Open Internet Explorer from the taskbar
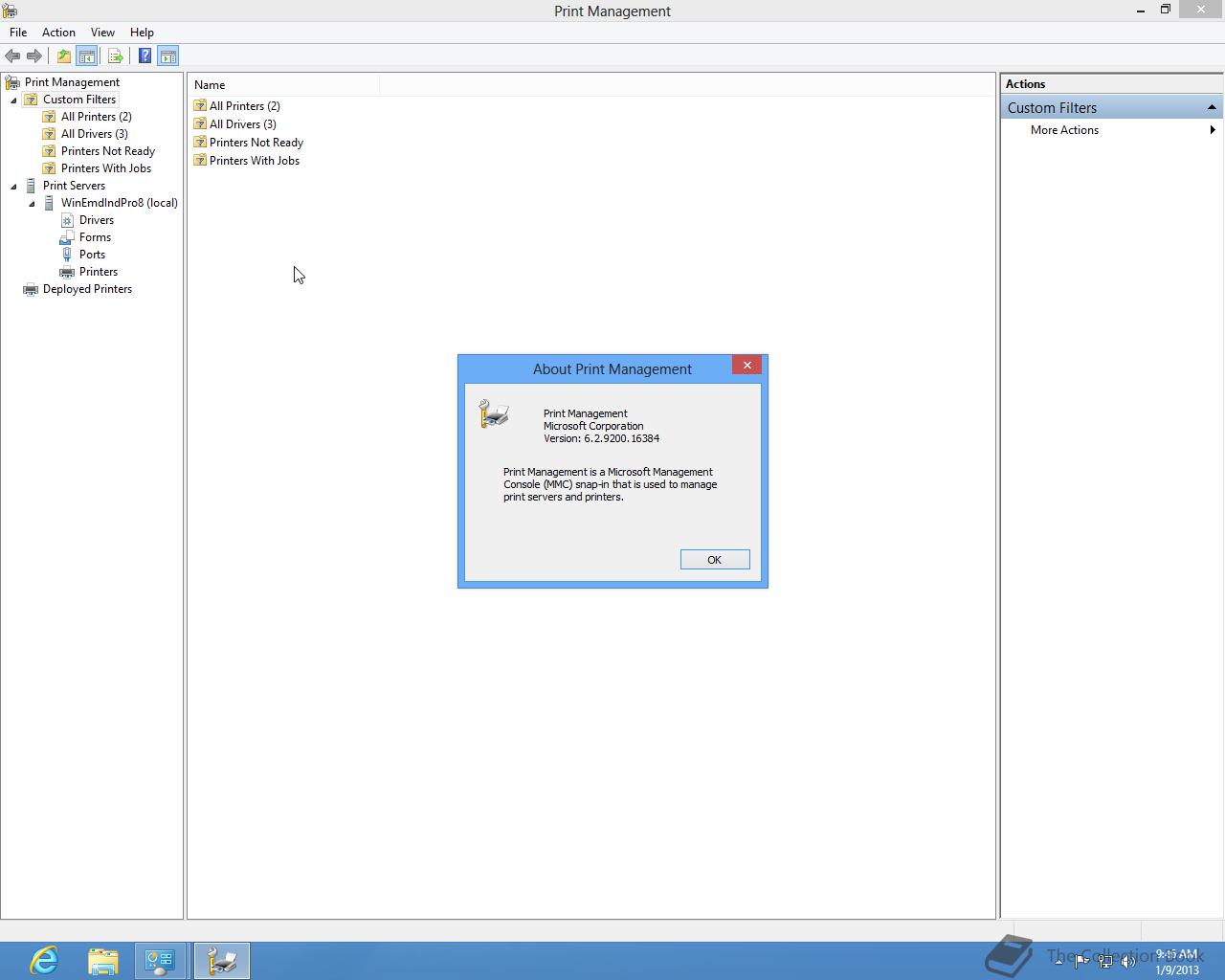The width and height of the screenshot is (1225, 980). pos(44,961)
